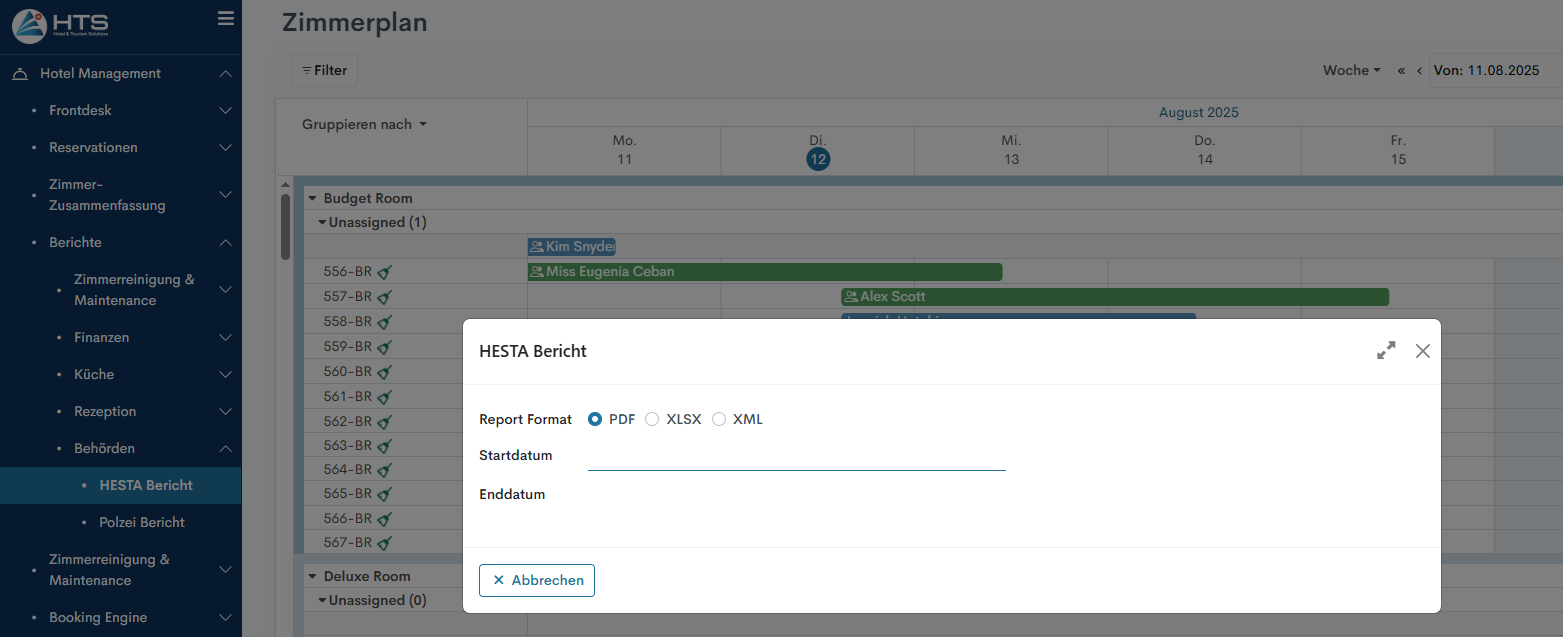Close the HESTA Bericht dialog
Viewport: 1563px width, 637px height.
[1423, 351]
